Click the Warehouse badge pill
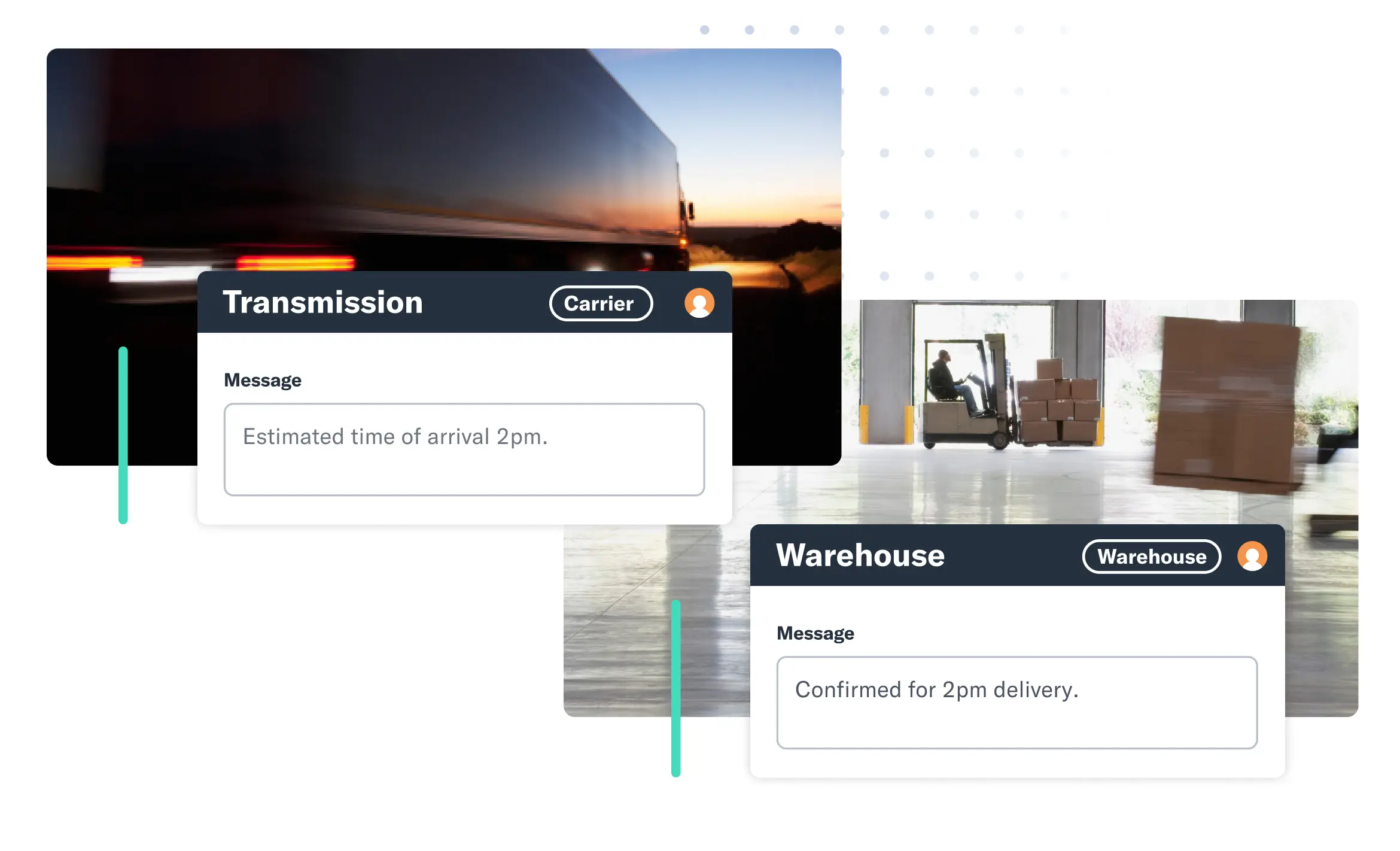The width and height of the screenshot is (1400, 851). (1151, 557)
